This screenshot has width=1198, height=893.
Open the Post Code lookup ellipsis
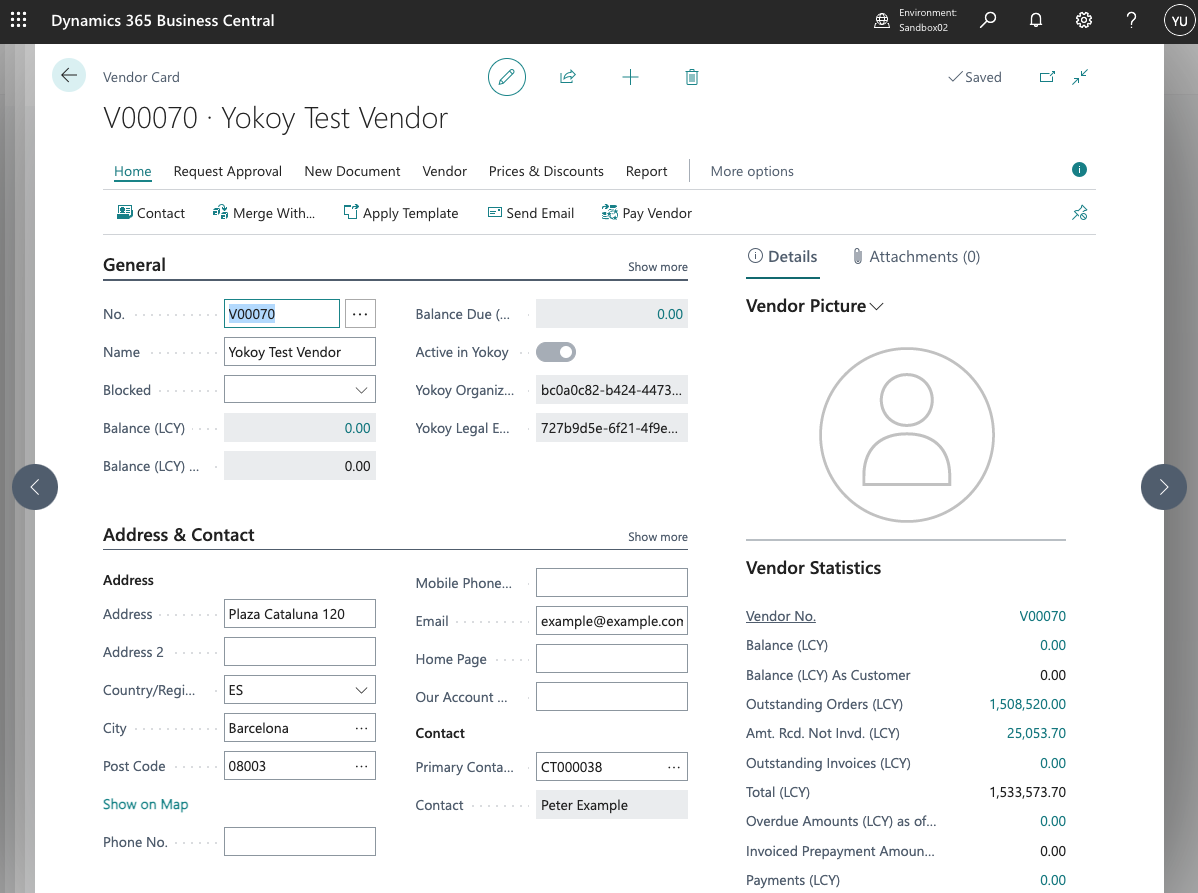tap(361, 766)
